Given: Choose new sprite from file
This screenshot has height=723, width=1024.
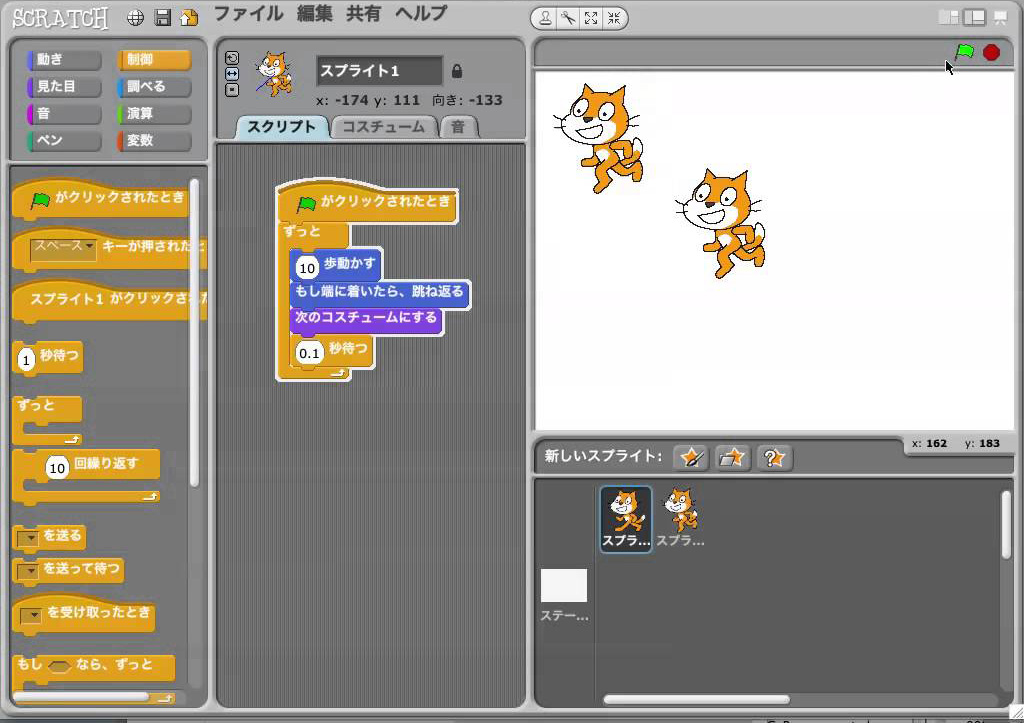Looking at the screenshot, I should 732,457.
